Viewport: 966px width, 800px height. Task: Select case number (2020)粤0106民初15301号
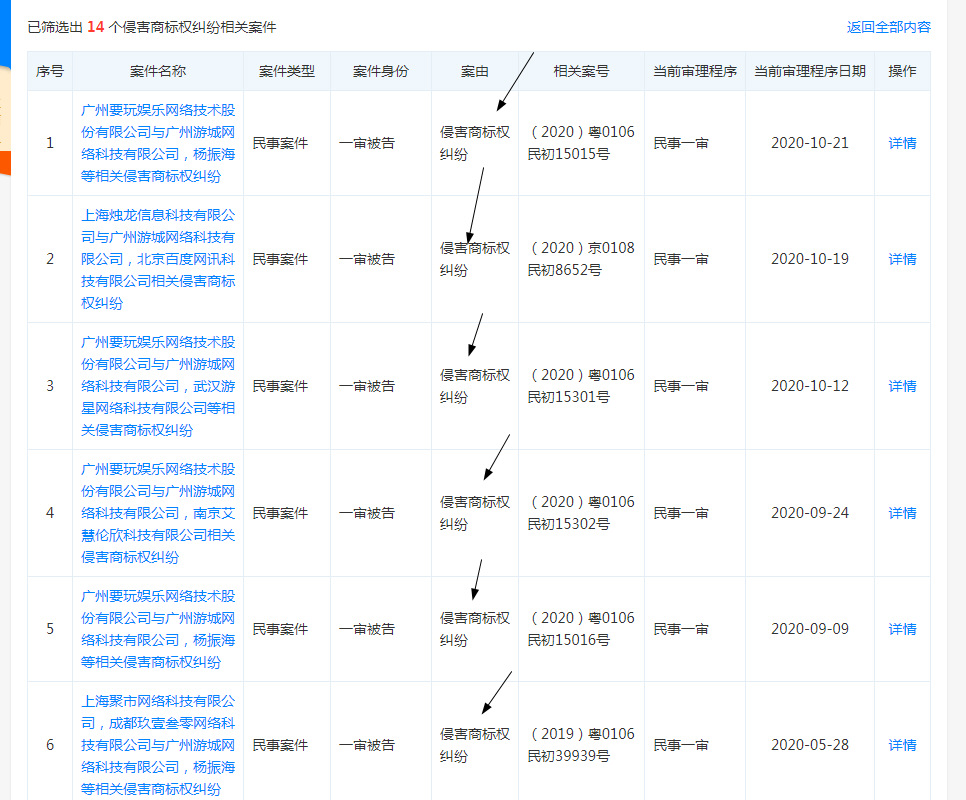581,386
